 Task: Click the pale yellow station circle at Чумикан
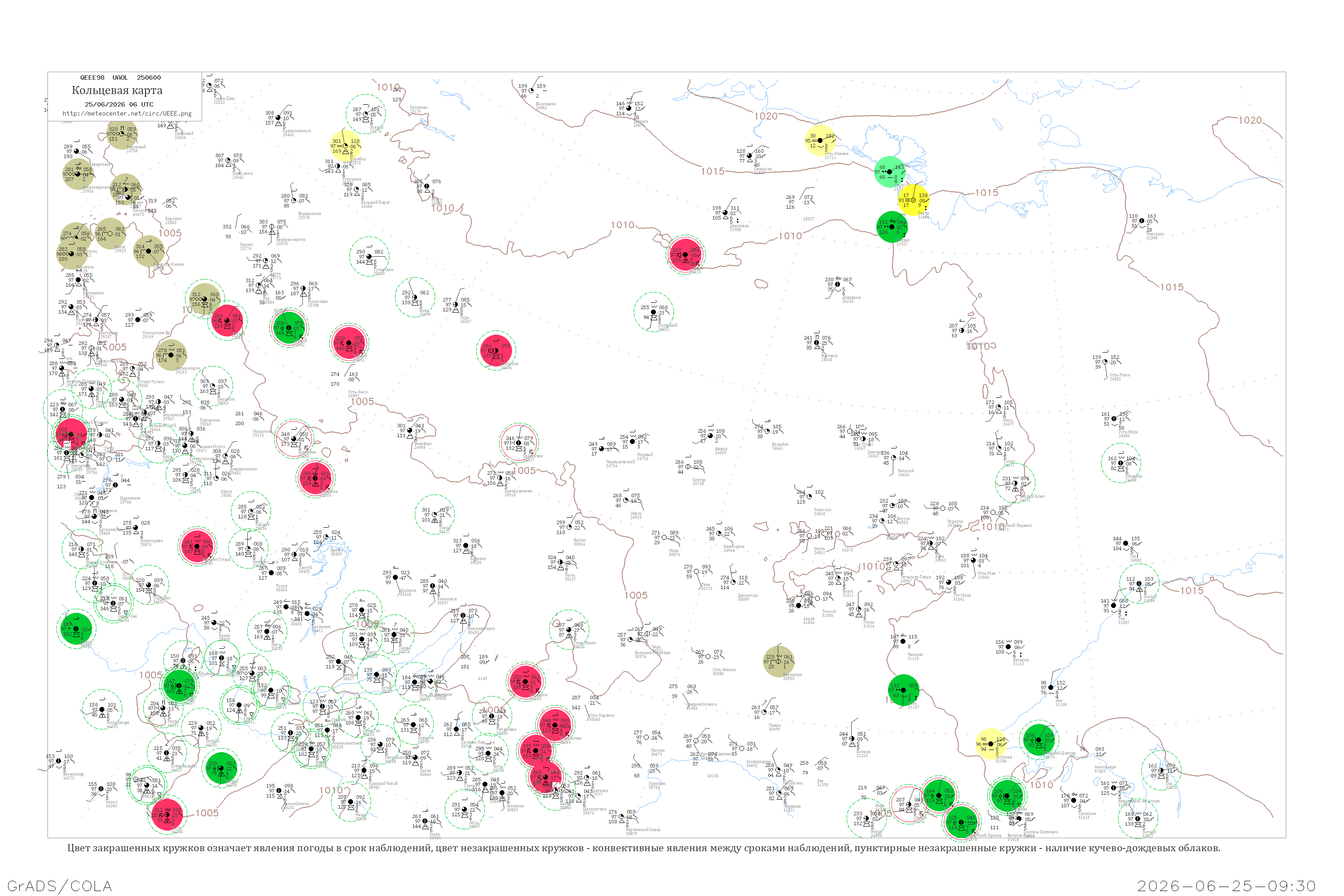[x=991, y=744]
